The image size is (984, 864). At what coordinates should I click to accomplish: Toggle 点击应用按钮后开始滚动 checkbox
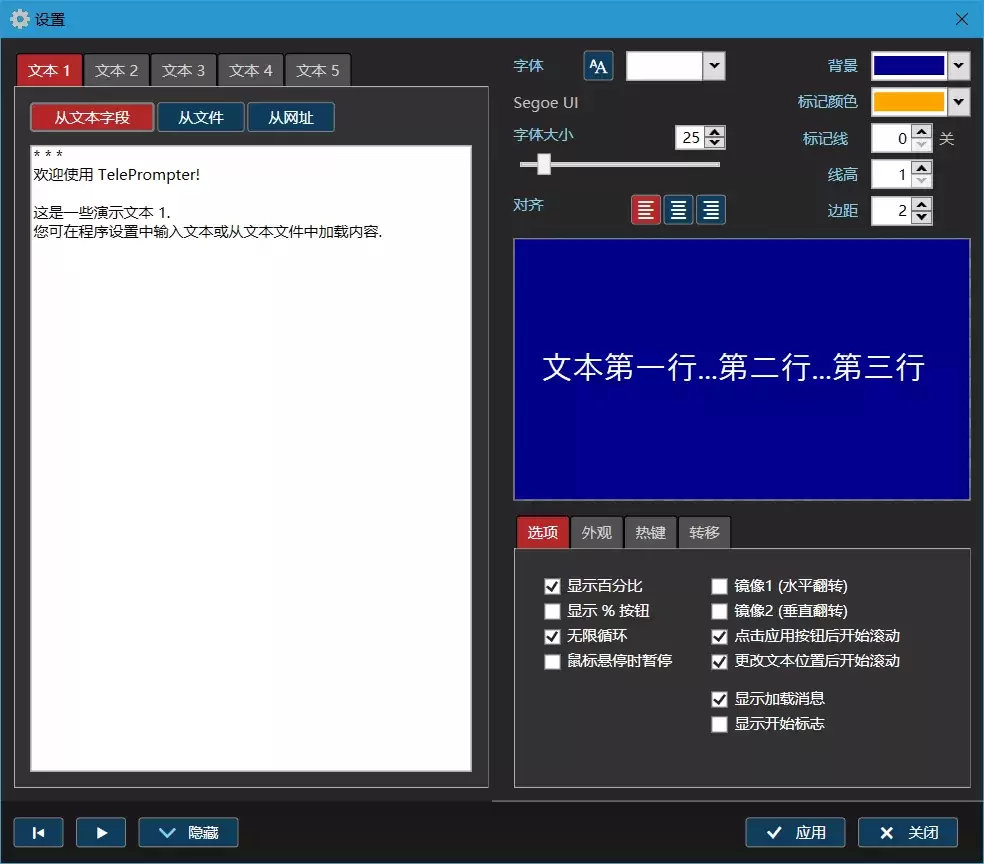(719, 636)
